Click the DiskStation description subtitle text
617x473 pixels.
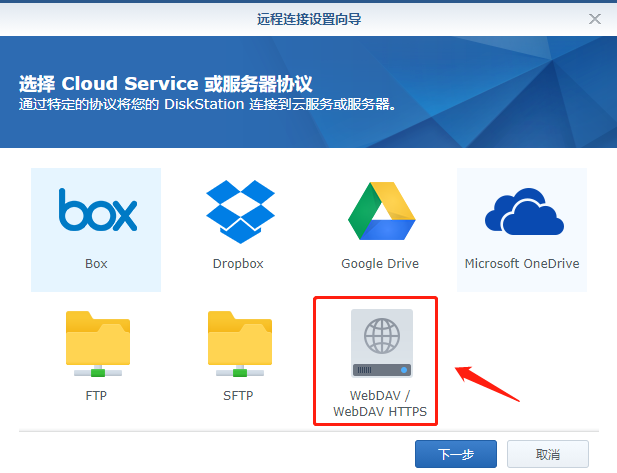point(207,104)
